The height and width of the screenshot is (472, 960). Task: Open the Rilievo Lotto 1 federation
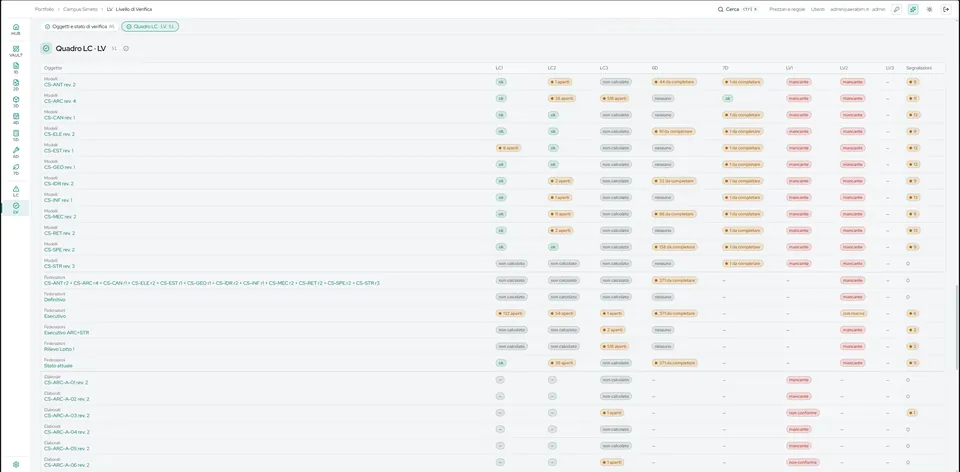pos(59,349)
